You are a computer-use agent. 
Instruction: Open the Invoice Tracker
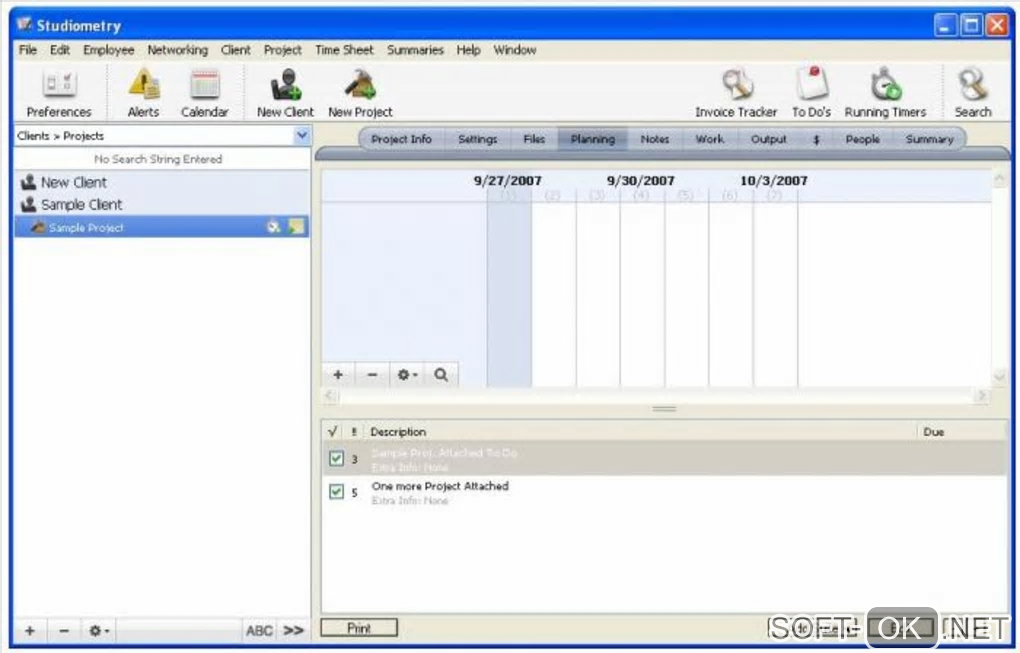pyautogui.click(x=736, y=94)
